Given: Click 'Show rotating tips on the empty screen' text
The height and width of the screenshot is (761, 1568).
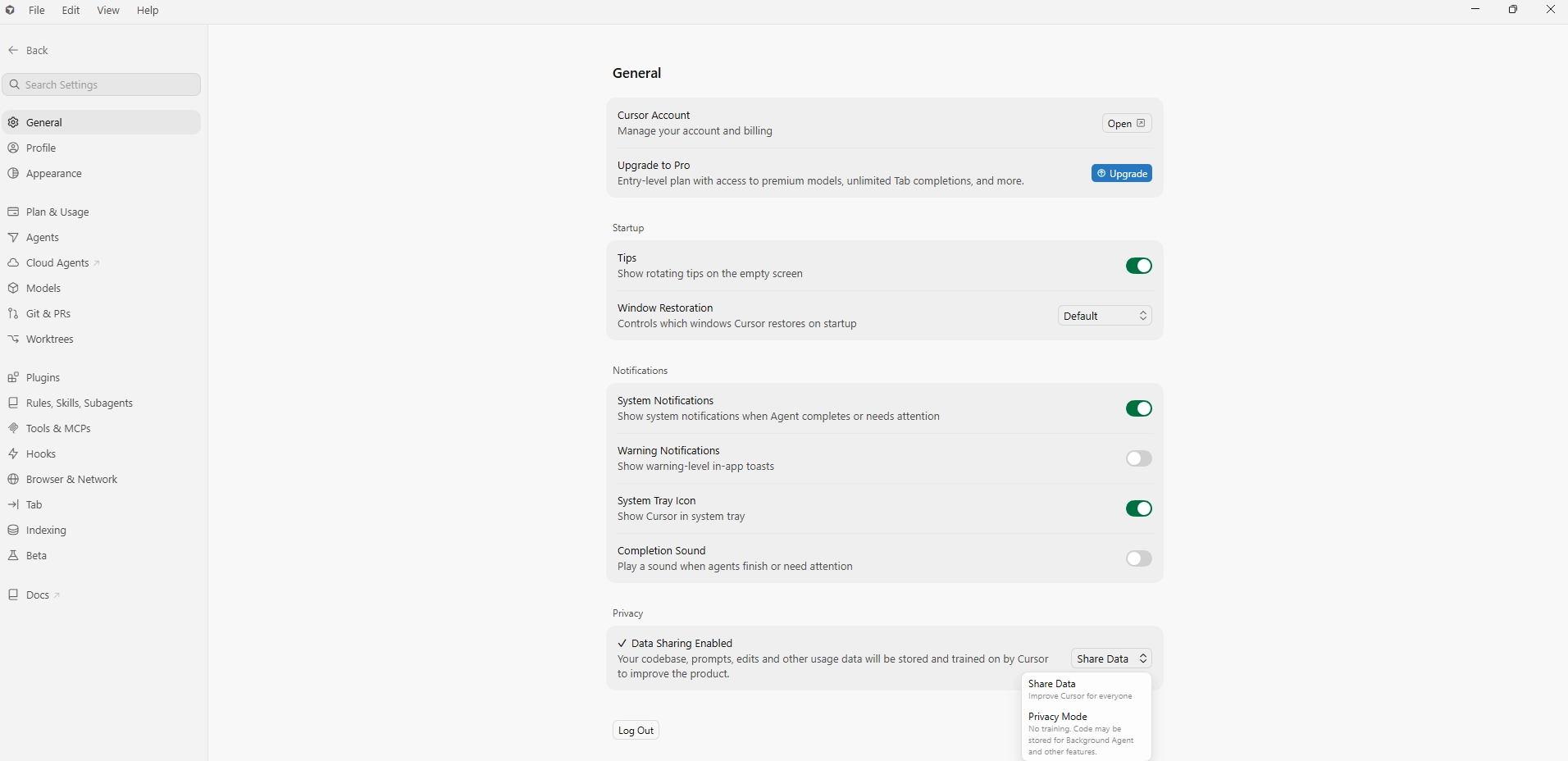Looking at the screenshot, I should (x=709, y=274).
